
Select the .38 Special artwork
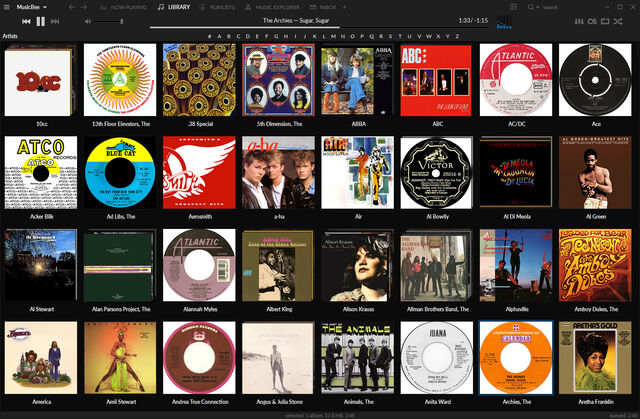pyautogui.click(x=199, y=80)
